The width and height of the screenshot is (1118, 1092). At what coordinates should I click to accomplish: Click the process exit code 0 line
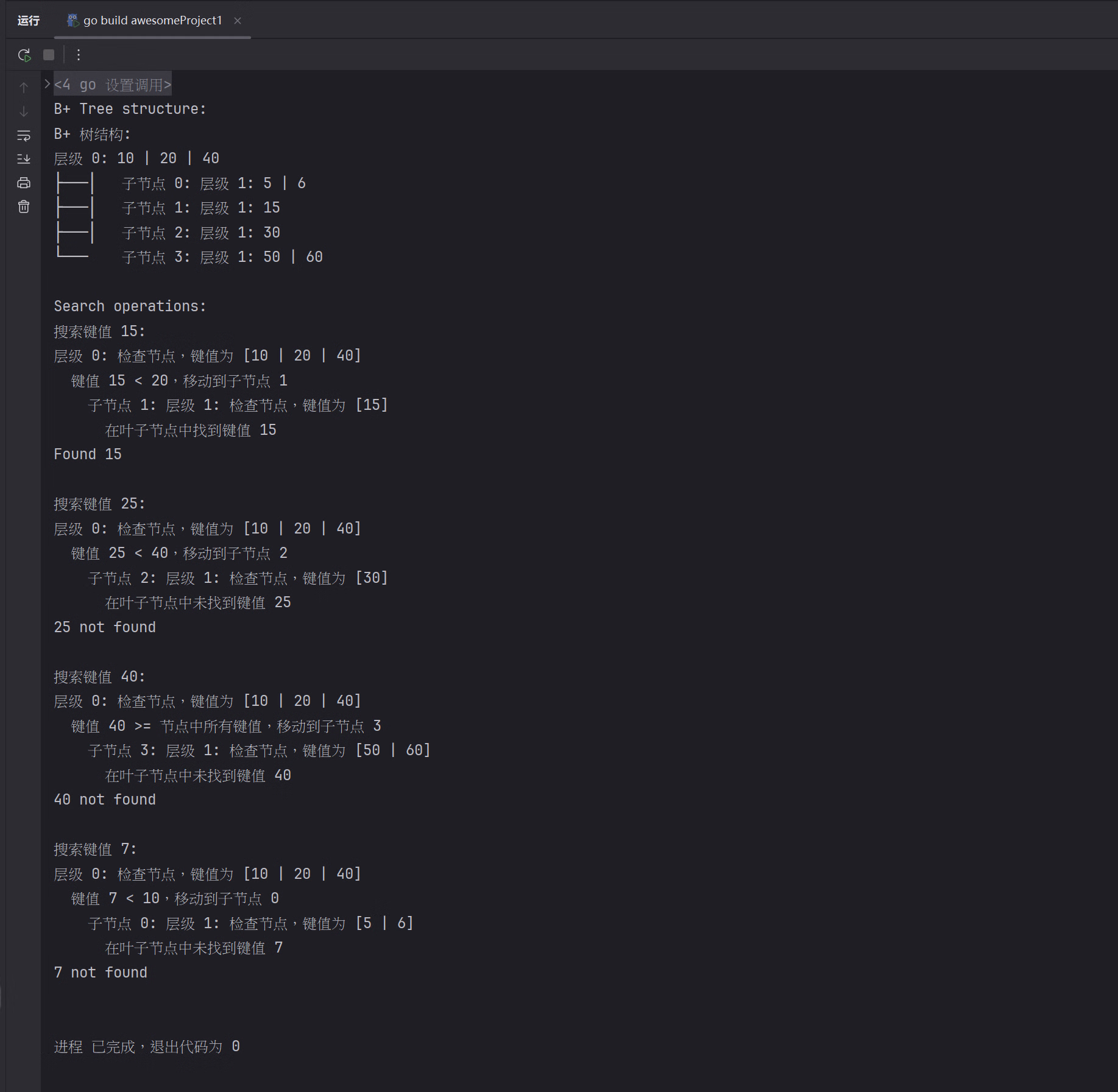(147, 1047)
